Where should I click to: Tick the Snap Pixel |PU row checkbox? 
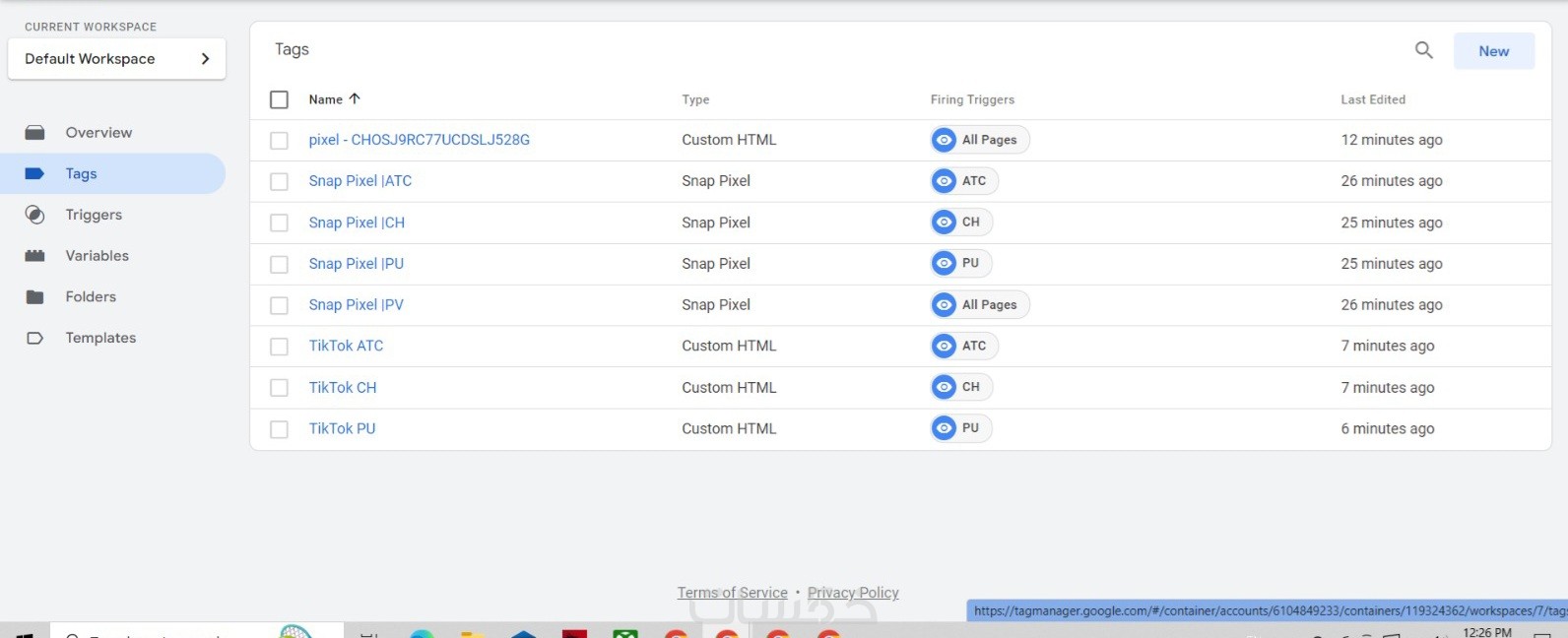[279, 265]
